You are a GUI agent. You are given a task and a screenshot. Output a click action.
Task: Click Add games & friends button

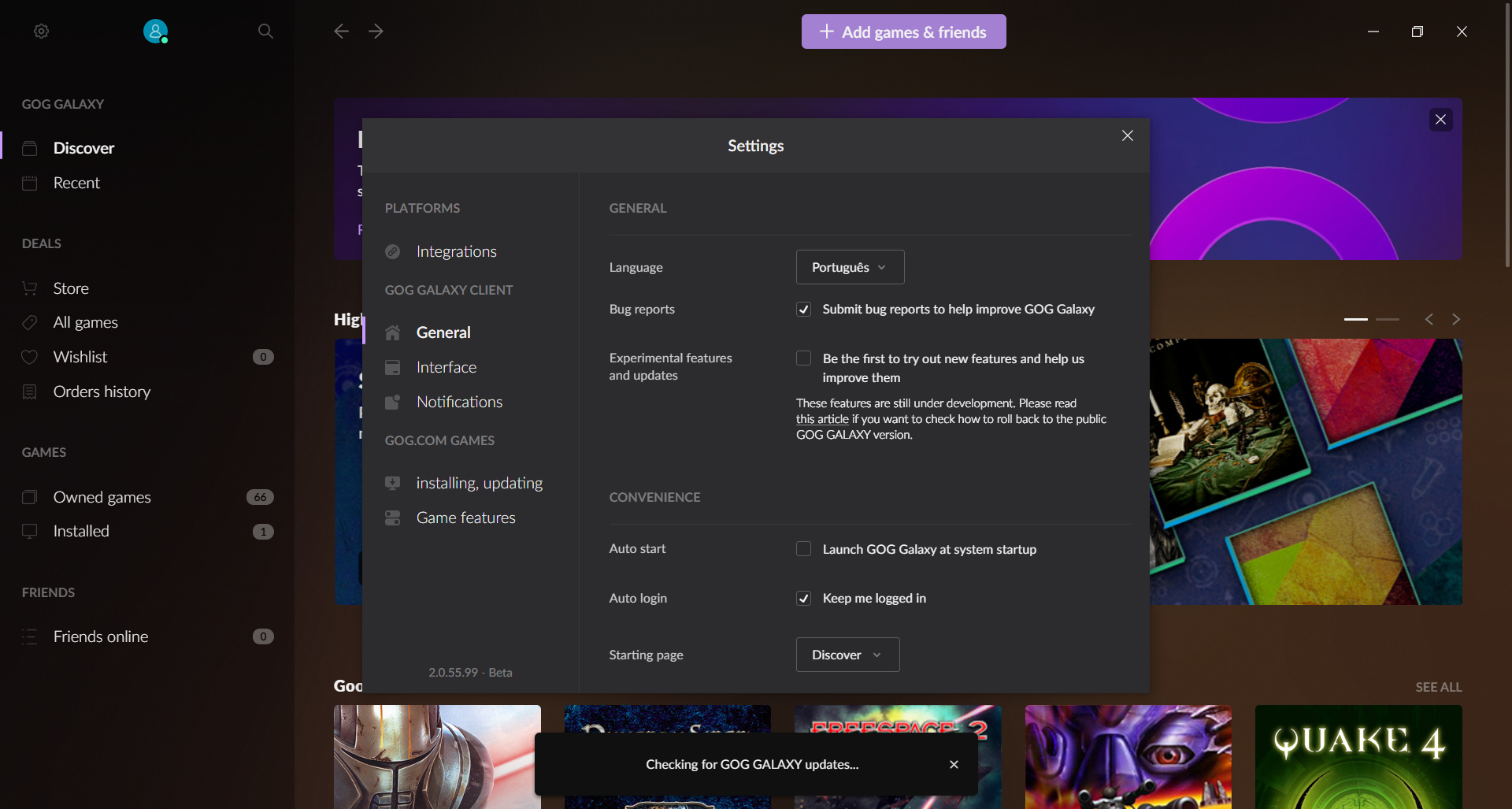click(x=903, y=32)
